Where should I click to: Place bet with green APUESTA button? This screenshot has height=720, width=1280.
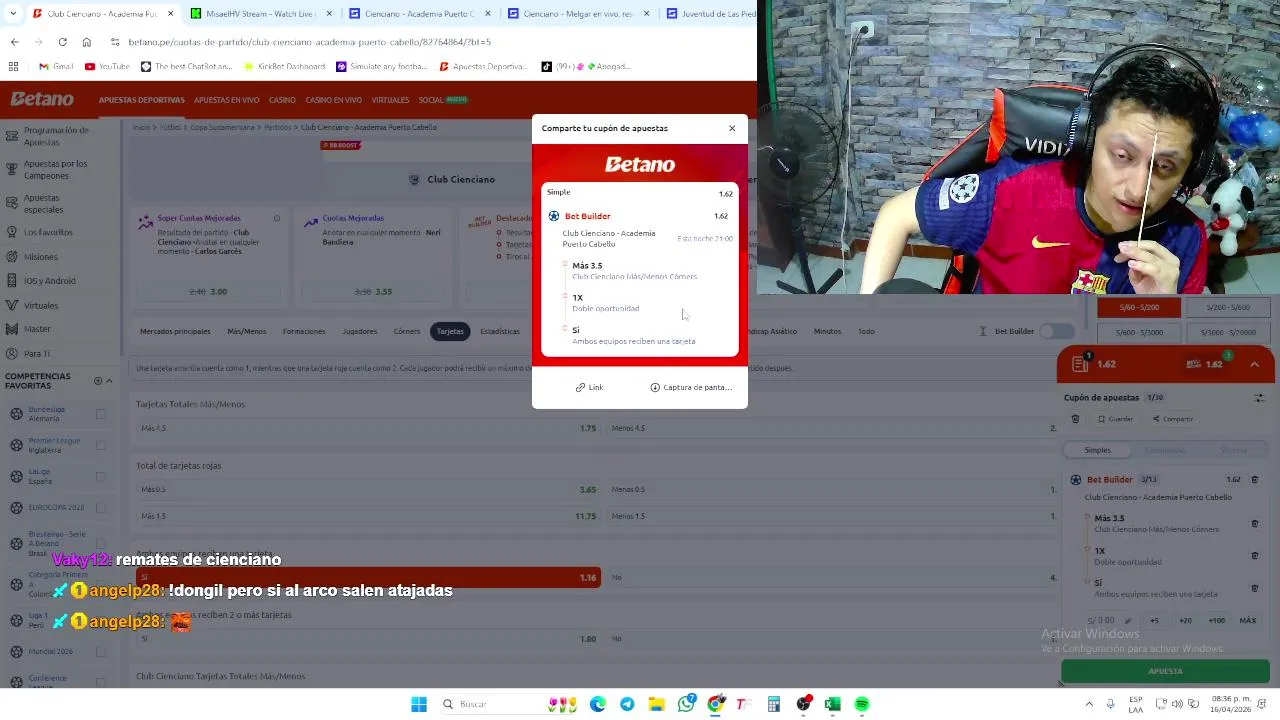[1165, 671]
